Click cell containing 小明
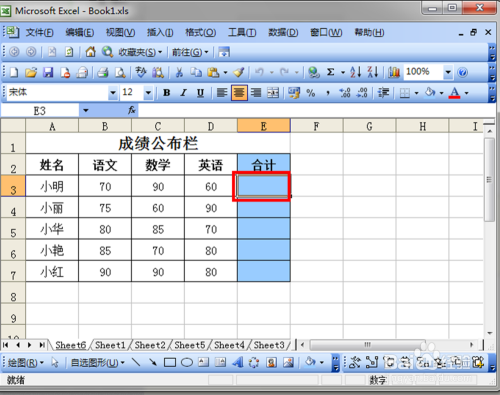Image resolution: width=500 pixels, height=395 pixels. pyautogui.click(x=52, y=186)
